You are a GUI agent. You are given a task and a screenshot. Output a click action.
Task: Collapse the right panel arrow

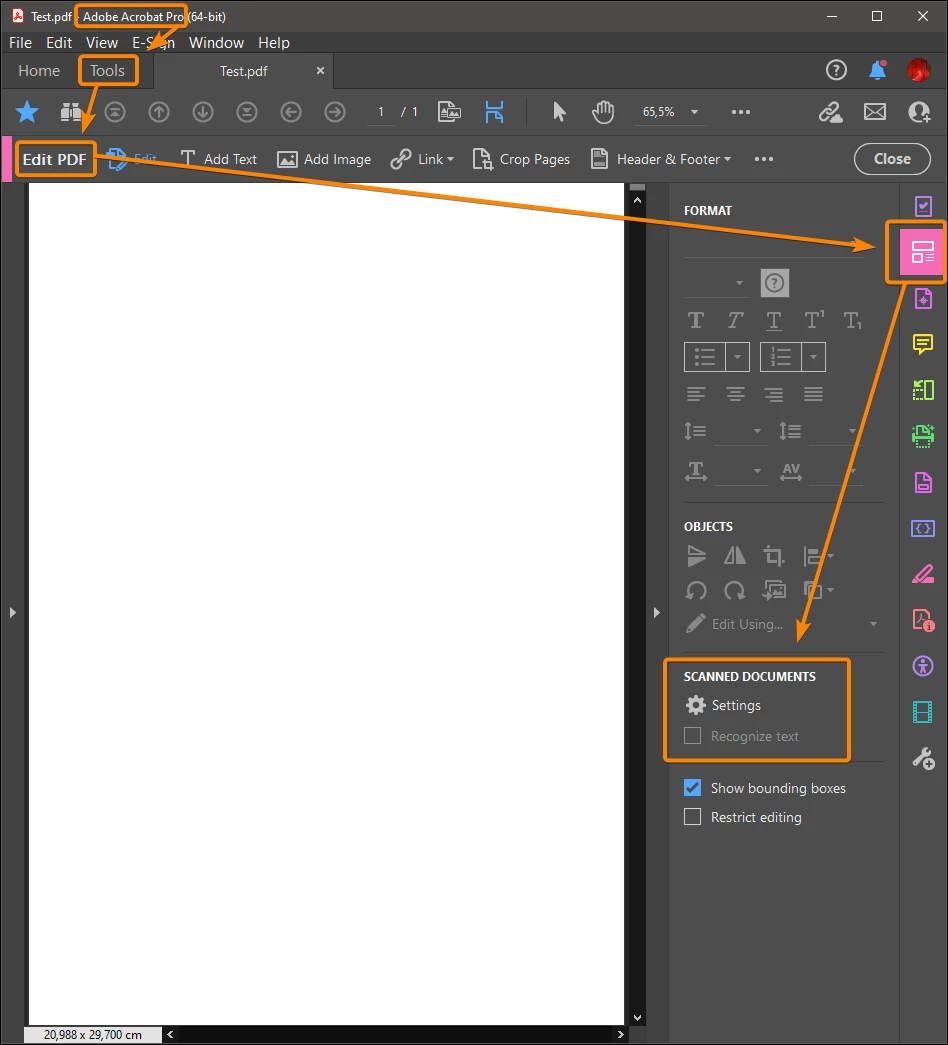tap(657, 612)
